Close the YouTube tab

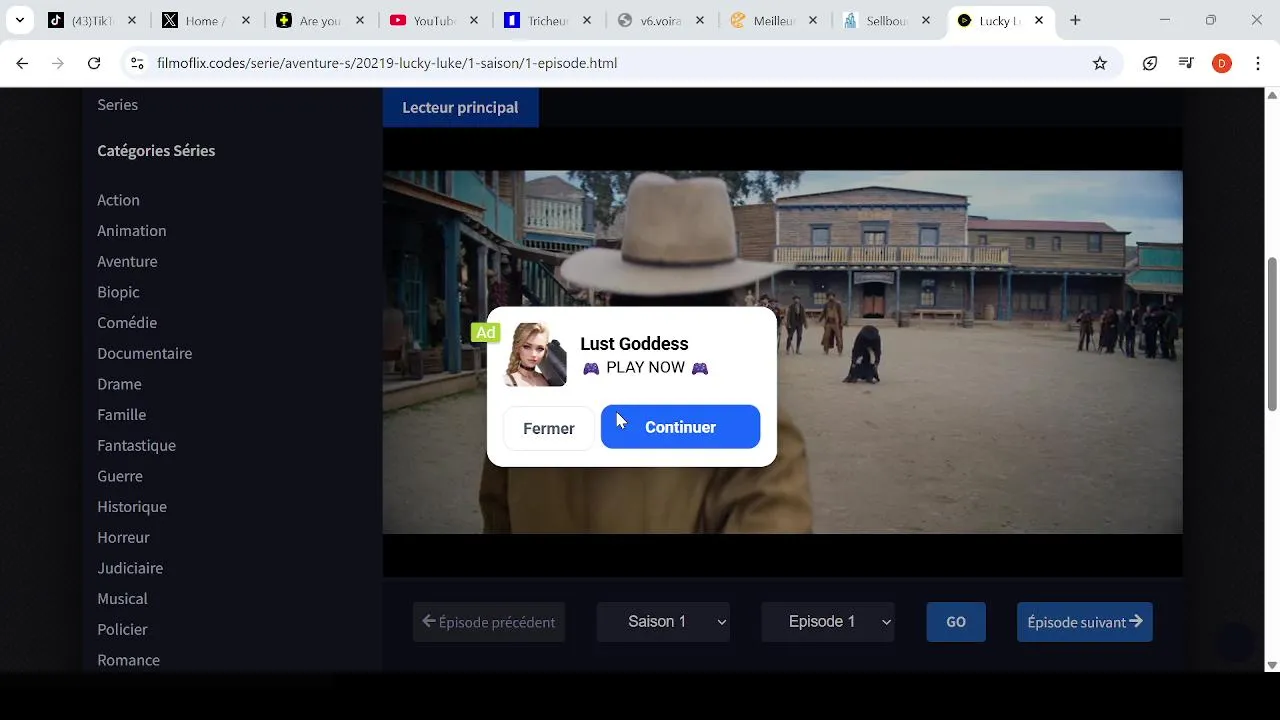(473, 20)
